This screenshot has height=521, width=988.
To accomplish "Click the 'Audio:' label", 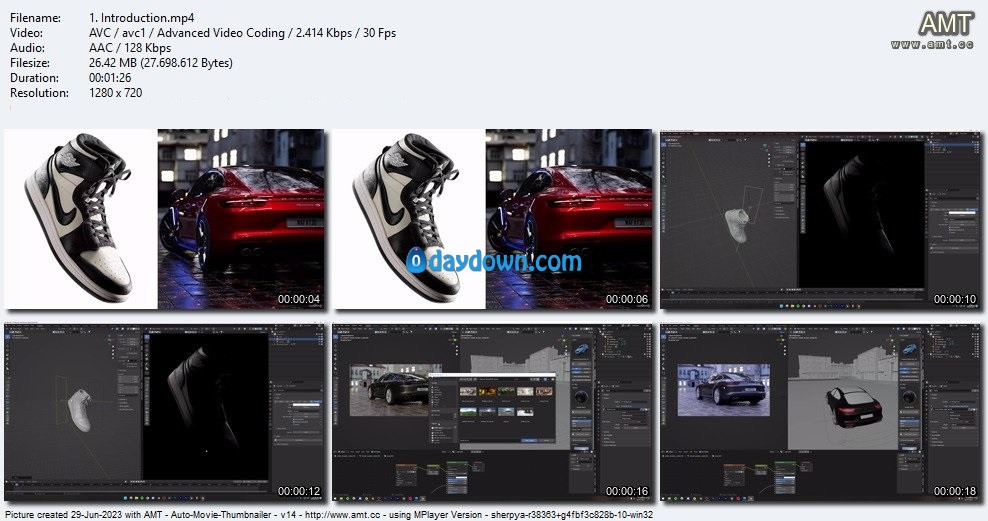I will [x=28, y=48].
